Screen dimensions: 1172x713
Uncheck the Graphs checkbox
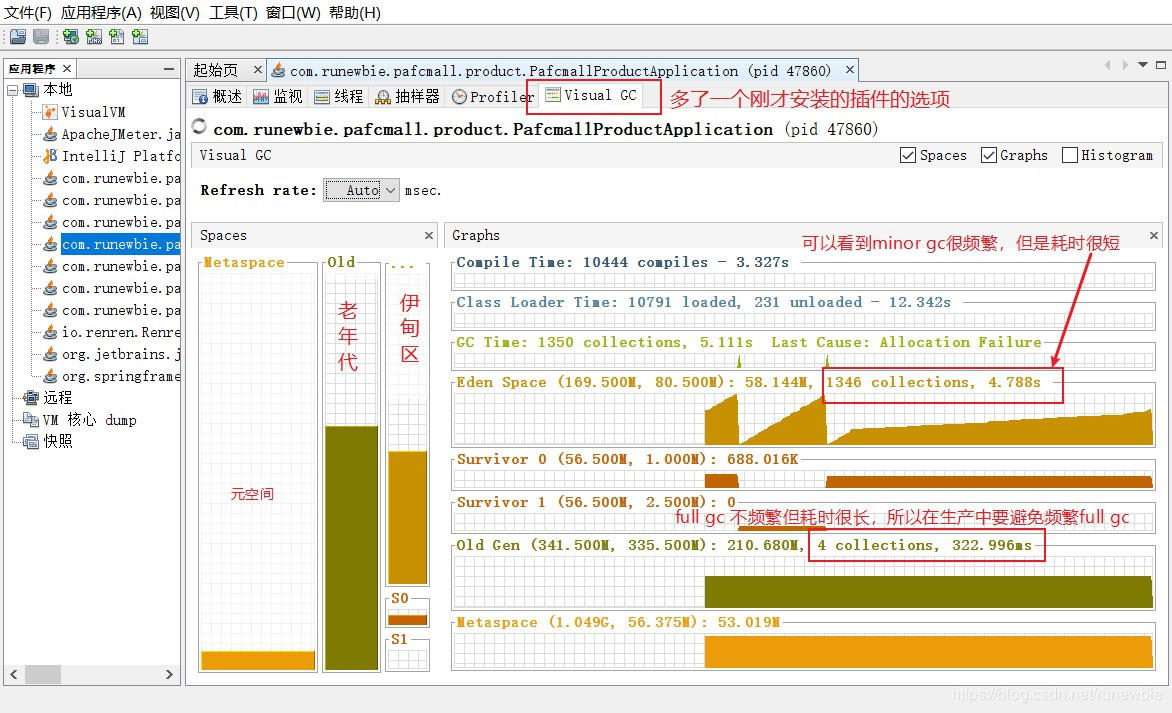pyautogui.click(x=989, y=155)
